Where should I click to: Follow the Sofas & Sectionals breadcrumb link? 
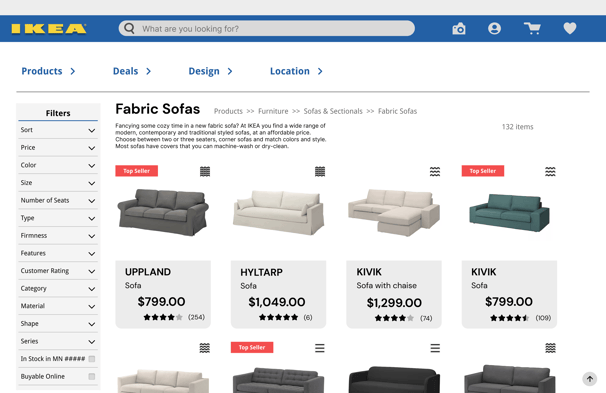click(x=333, y=111)
